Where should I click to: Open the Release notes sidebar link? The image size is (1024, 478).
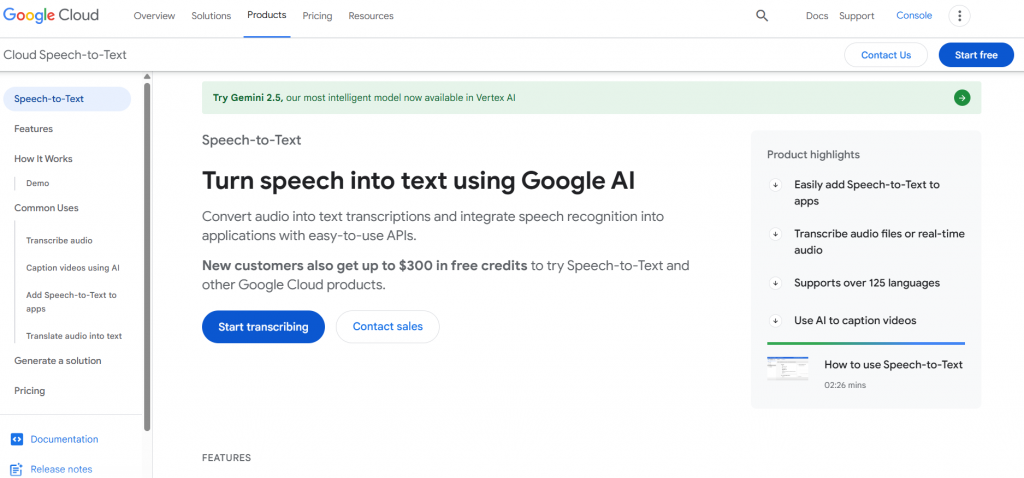tap(61, 469)
